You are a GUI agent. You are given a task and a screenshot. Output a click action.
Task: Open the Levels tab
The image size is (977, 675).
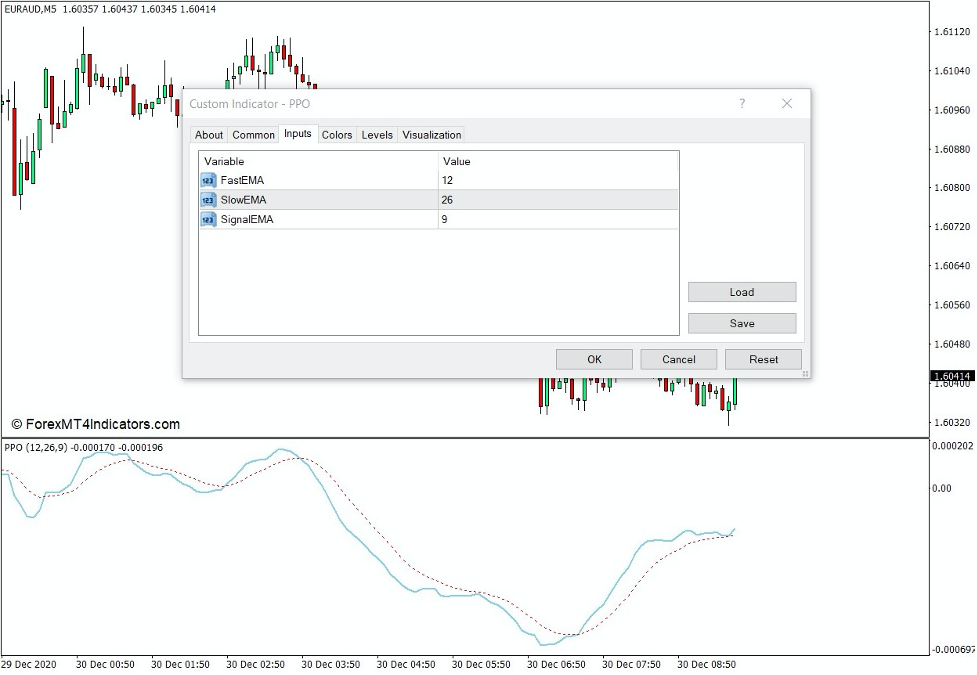click(376, 134)
